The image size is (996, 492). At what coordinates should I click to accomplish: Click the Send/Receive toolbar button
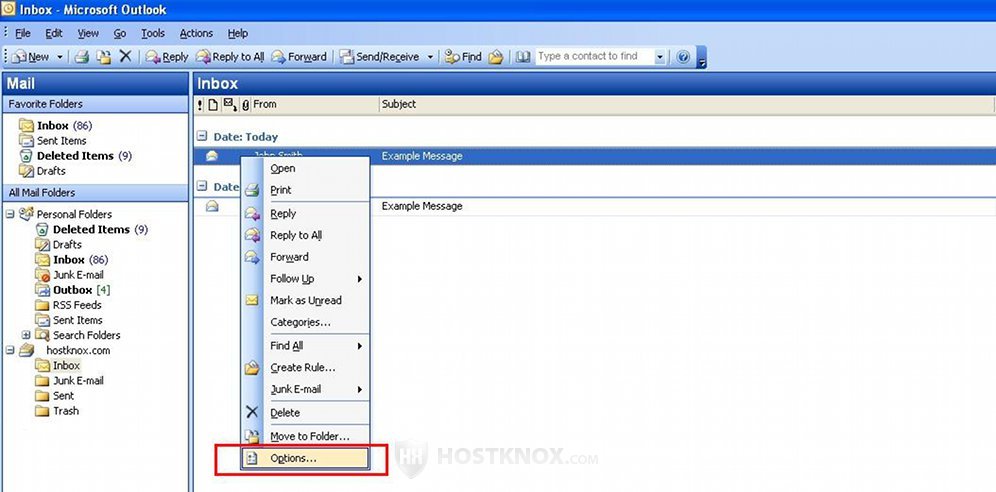click(380, 57)
